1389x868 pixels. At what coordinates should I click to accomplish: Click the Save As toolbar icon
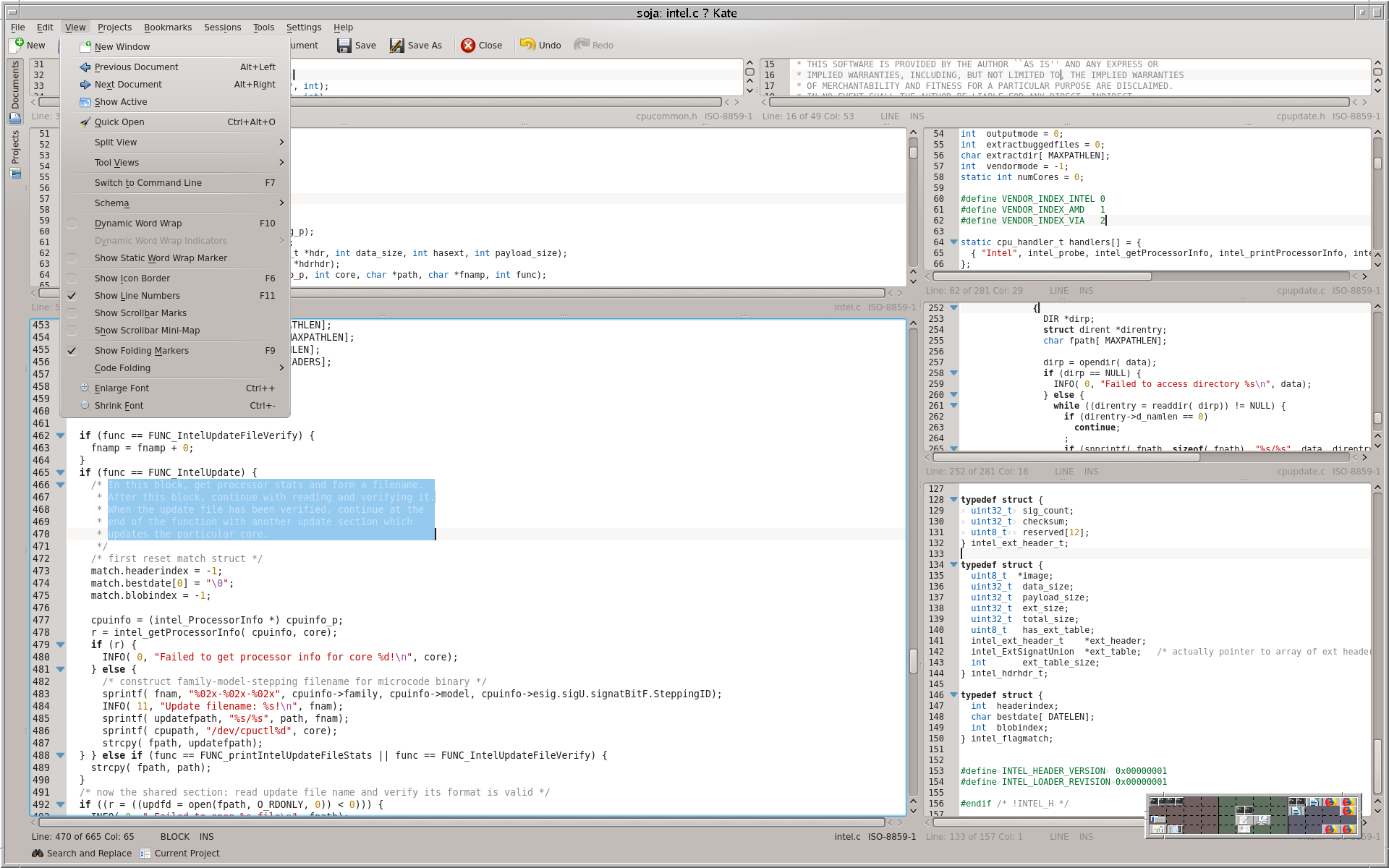point(397,46)
